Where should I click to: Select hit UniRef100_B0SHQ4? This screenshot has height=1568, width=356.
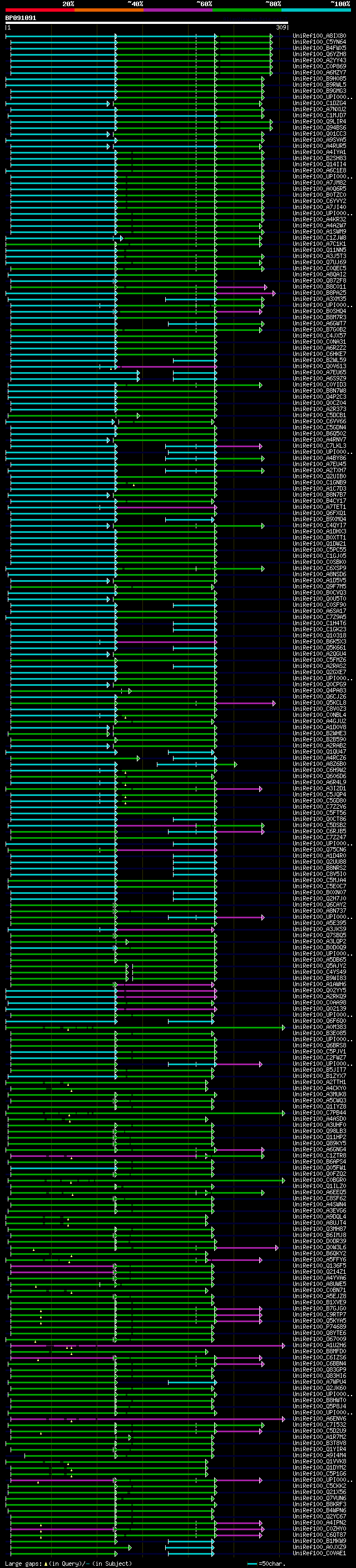coord(319,311)
